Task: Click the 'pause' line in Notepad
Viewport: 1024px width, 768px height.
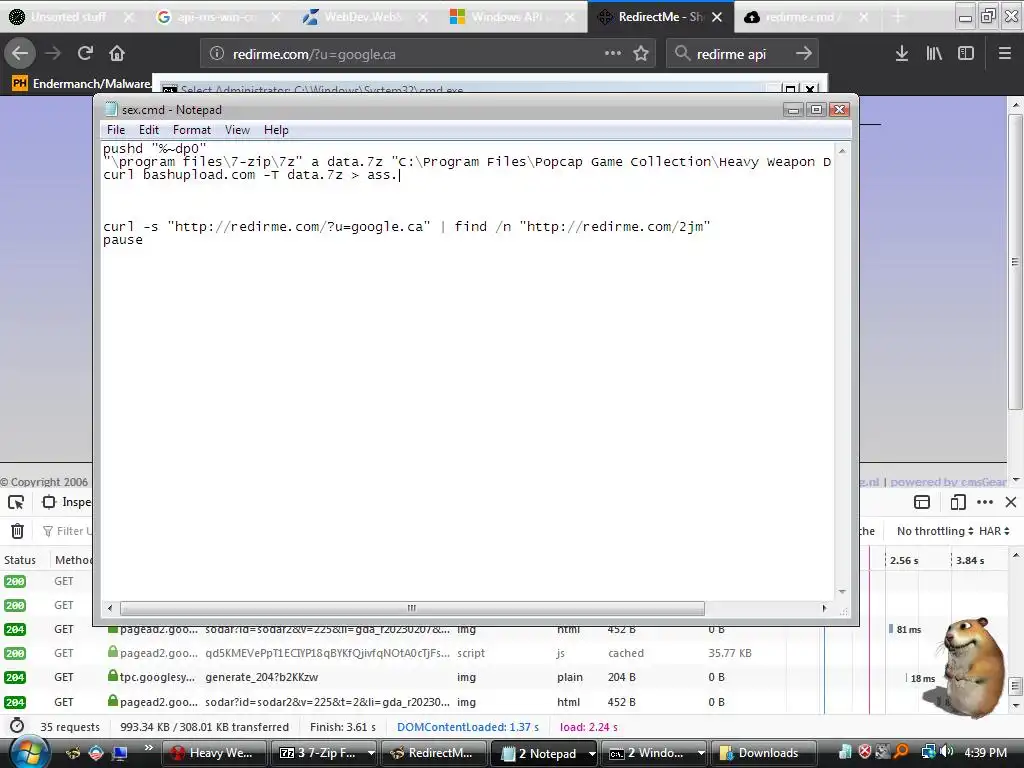Action: pyautogui.click(x=123, y=240)
